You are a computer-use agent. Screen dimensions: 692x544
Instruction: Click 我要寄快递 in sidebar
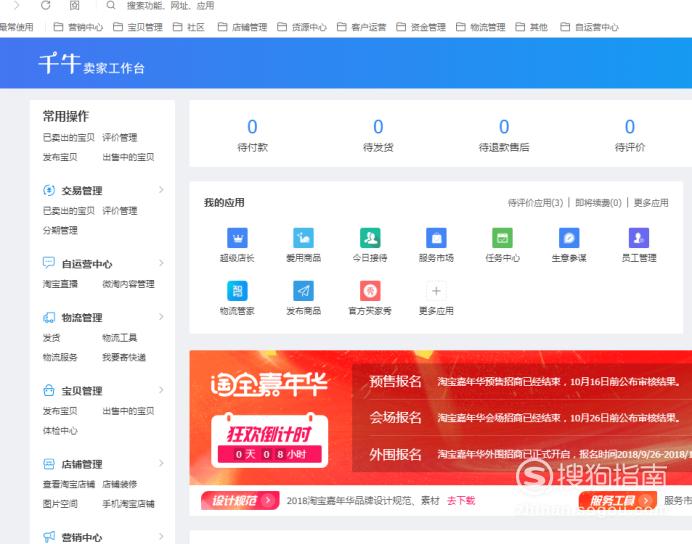point(124,357)
